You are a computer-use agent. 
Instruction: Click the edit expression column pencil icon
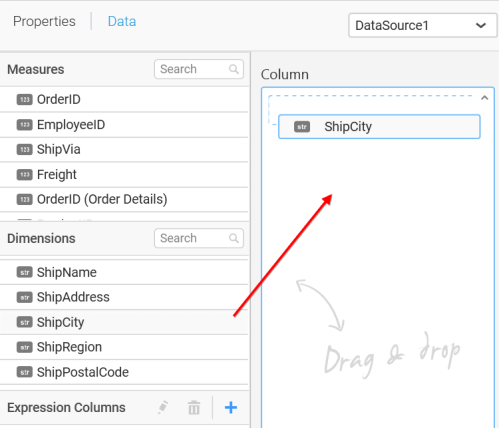click(x=163, y=407)
